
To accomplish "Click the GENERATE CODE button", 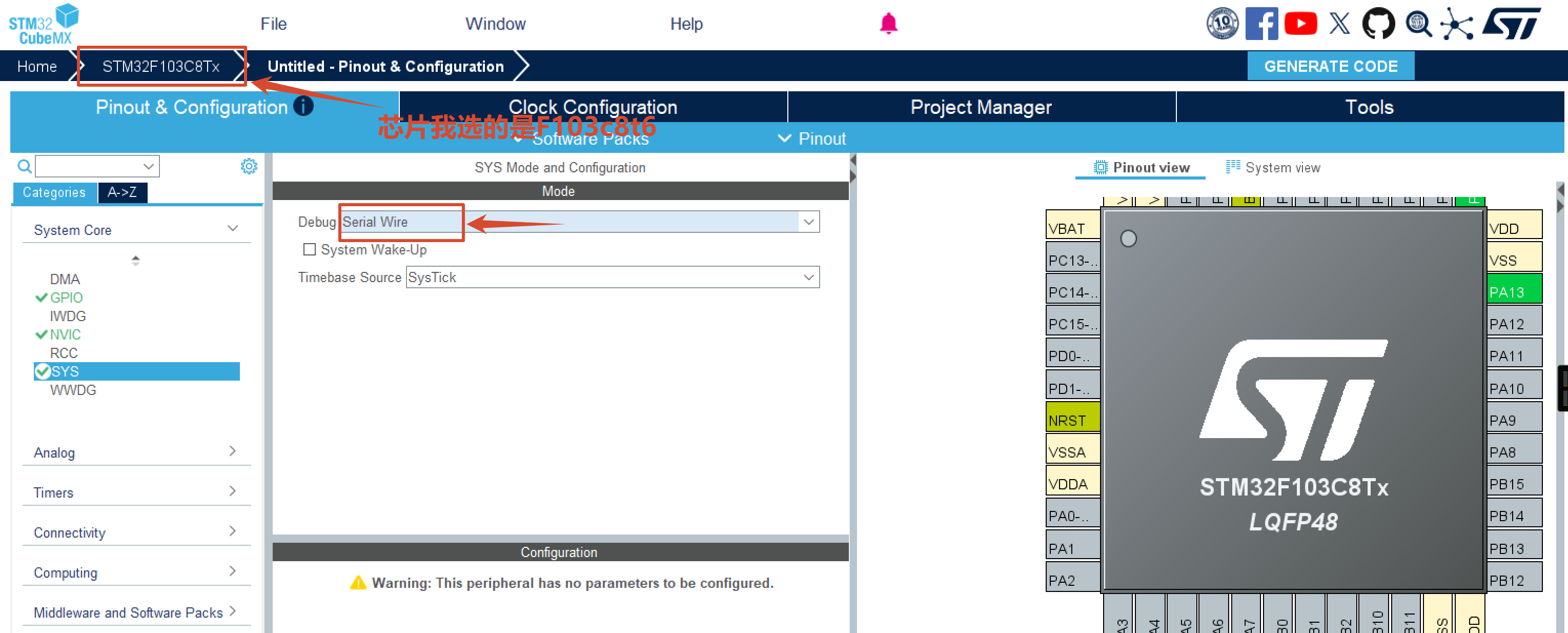I will [1331, 66].
